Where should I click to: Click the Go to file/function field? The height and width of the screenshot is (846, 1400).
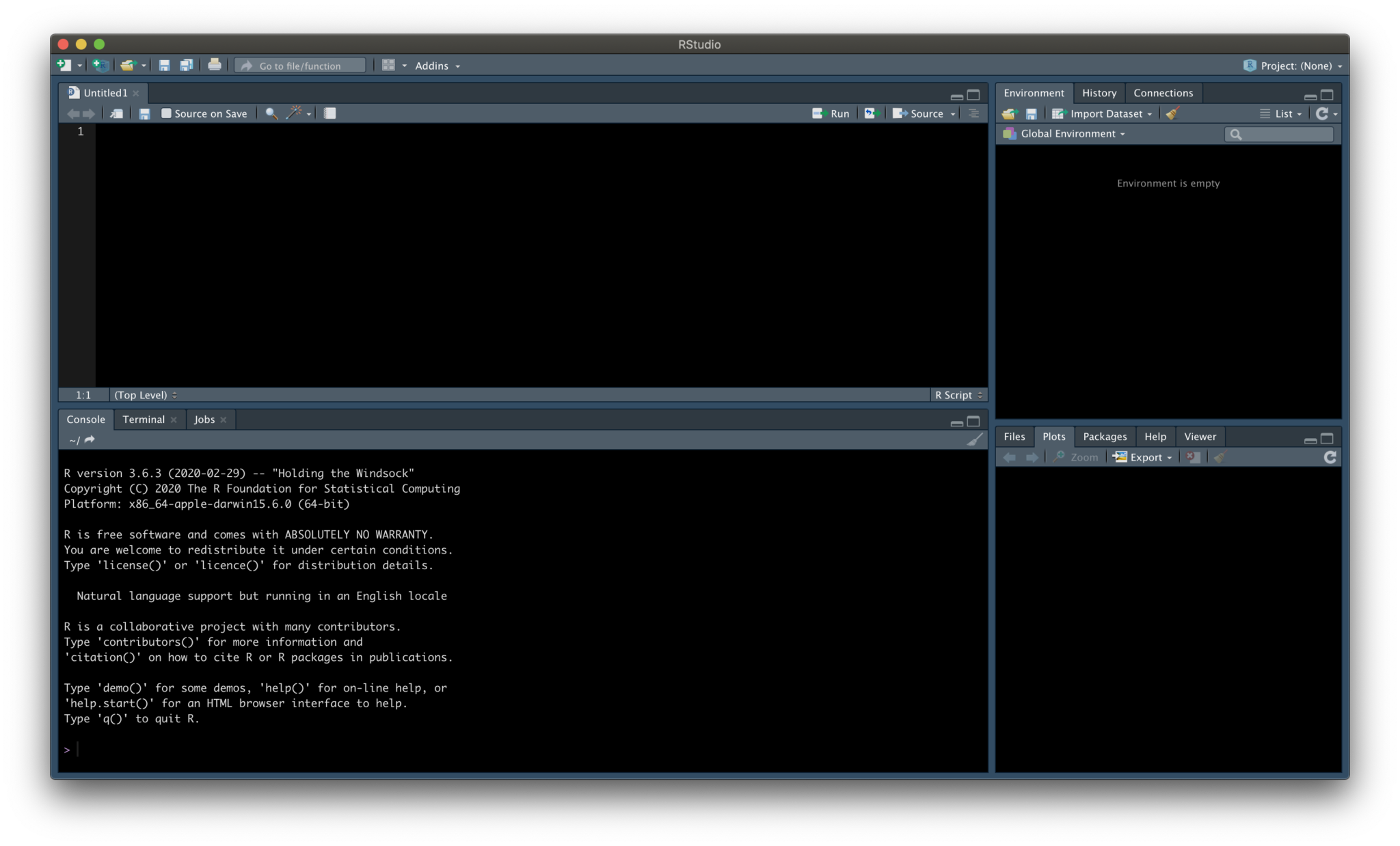click(x=300, y=66)
